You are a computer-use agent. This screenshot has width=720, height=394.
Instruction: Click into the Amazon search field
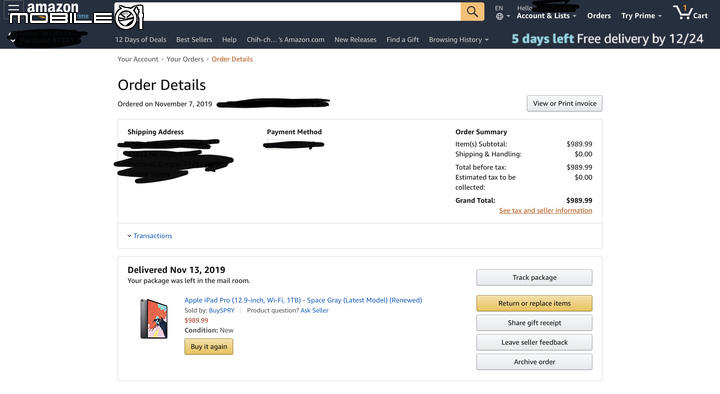click(x=301, y=11)
